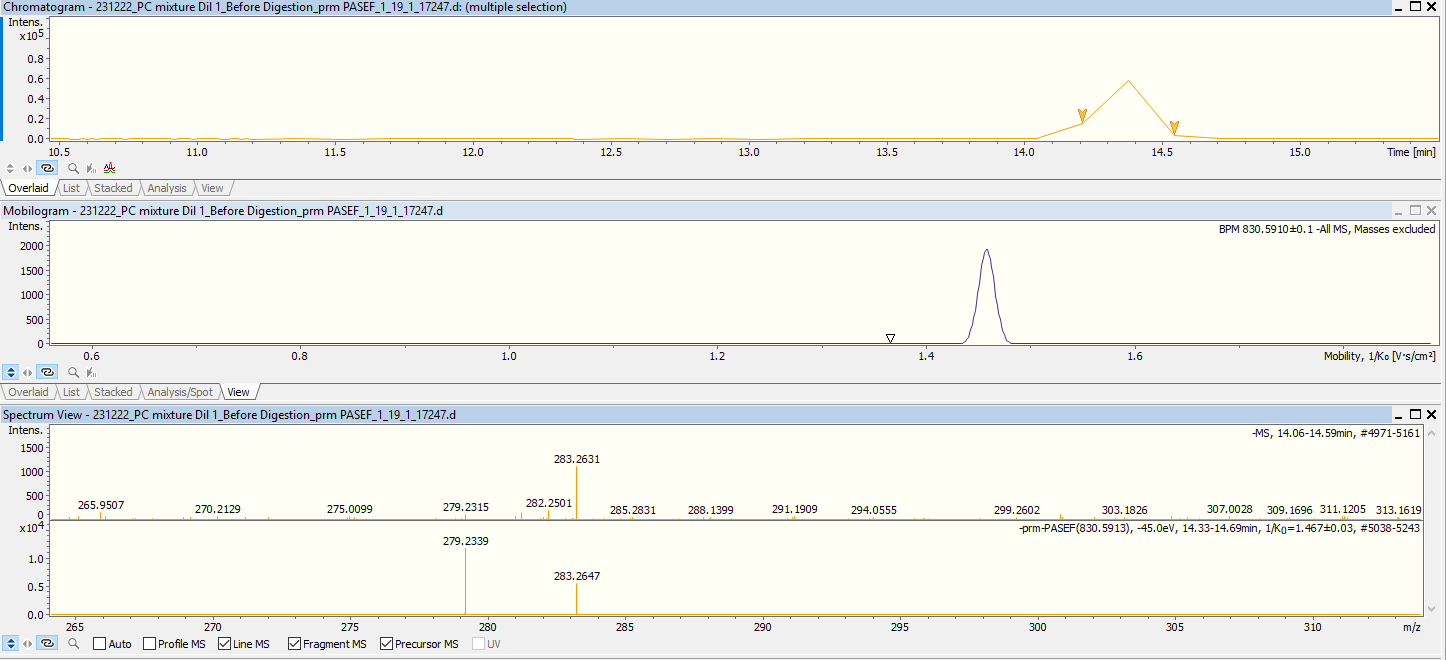This screenshot has height=660, width=1446.
Task: Click the 279.2339 peak in fragment spectrum
Action: (465, 580)
